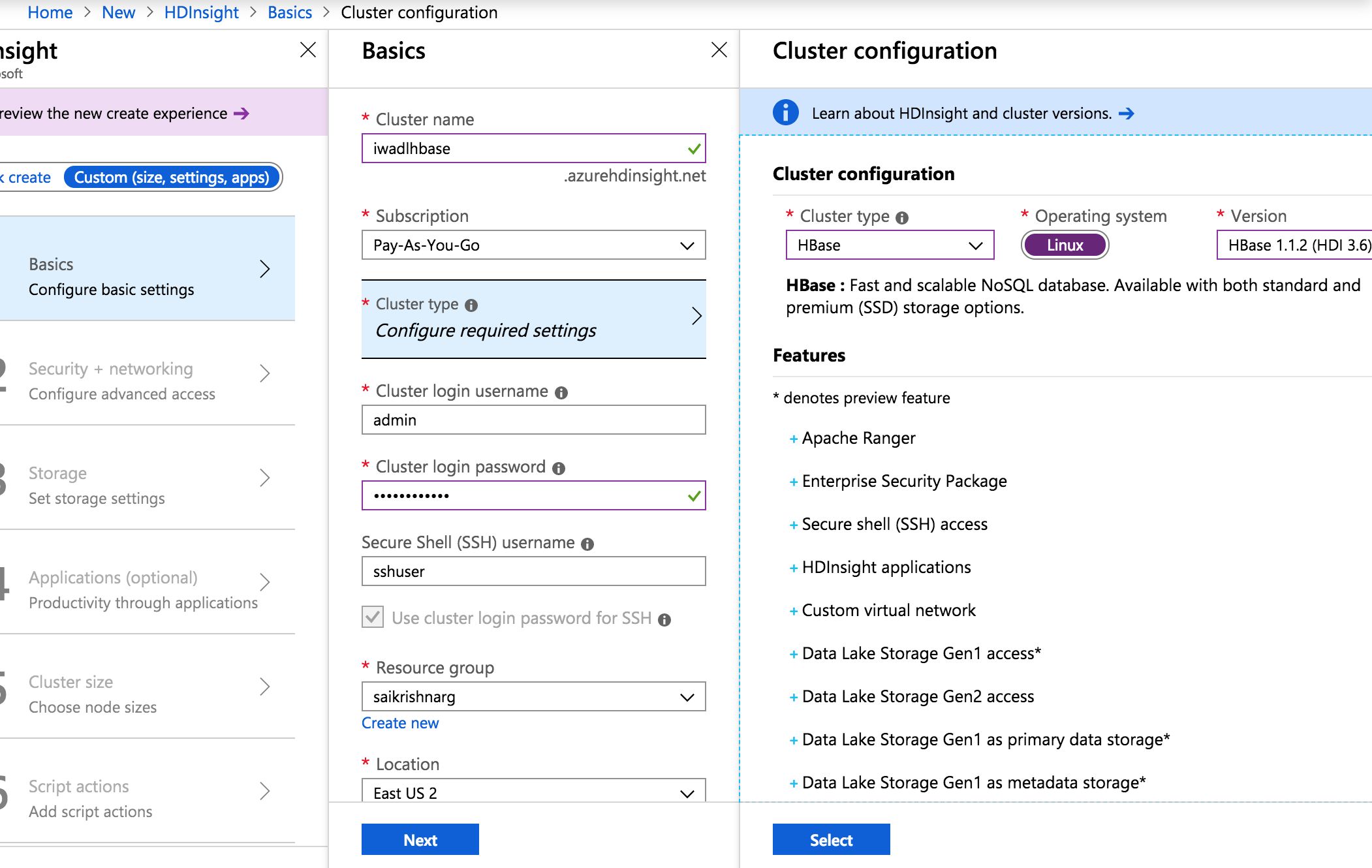Expand Gen1 as primary data storage plus
1372x868 pixels.
point(794,741)
